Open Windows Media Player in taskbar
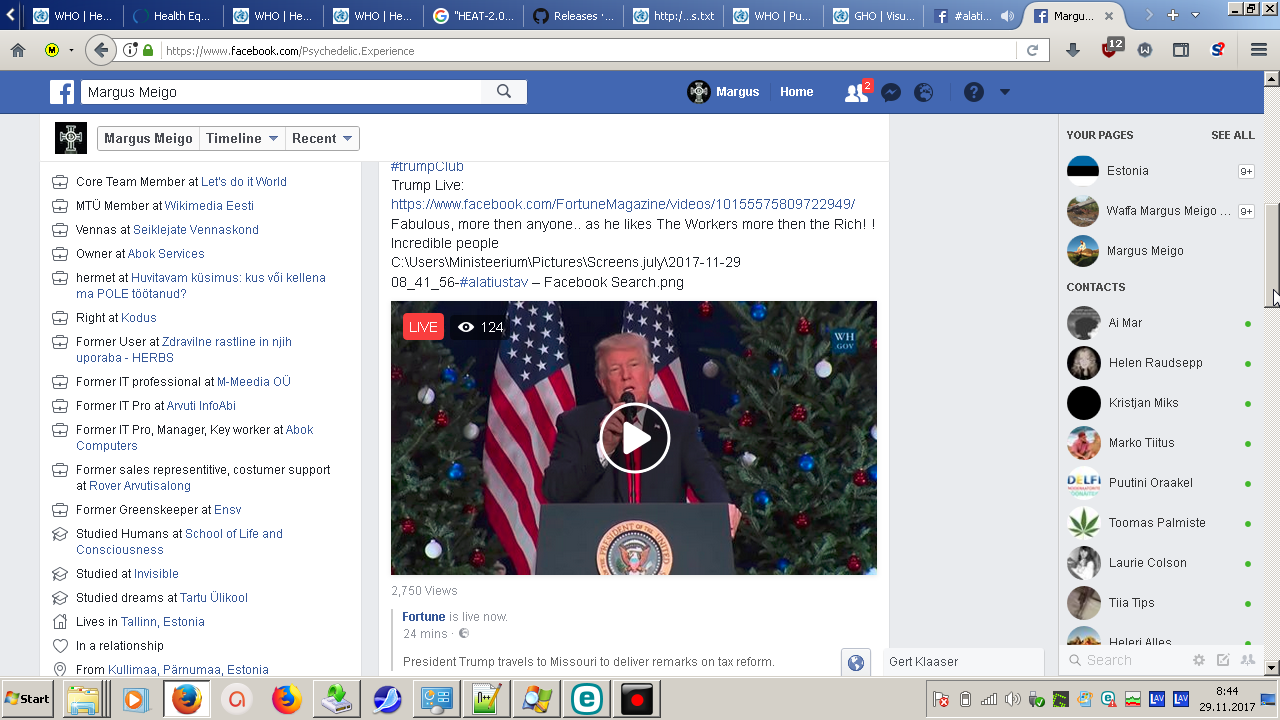The width and height of the screenshot is (1280, 720). [136, 699]
